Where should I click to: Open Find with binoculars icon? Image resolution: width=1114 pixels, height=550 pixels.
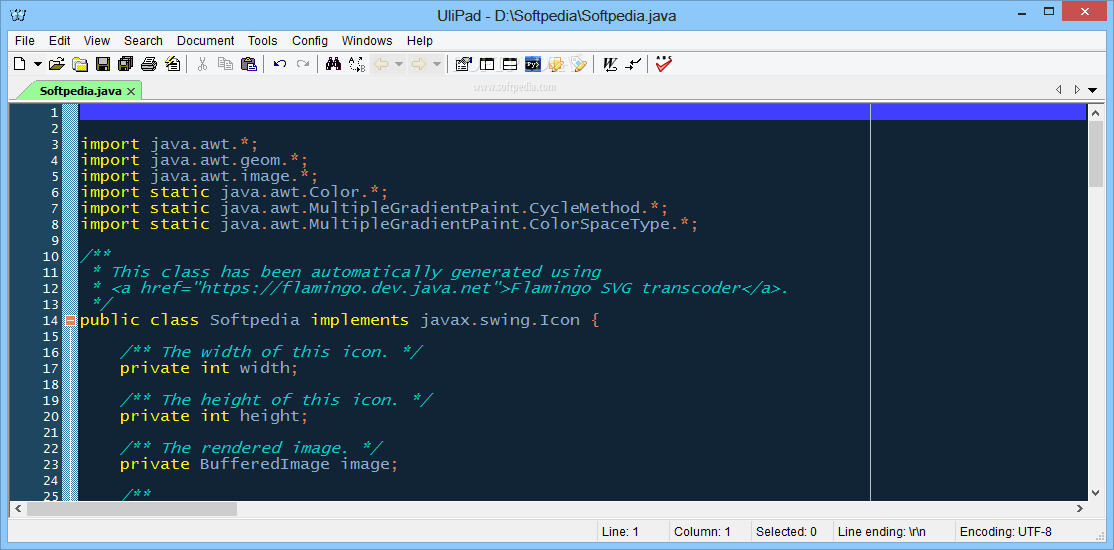(x=333, y=64)
